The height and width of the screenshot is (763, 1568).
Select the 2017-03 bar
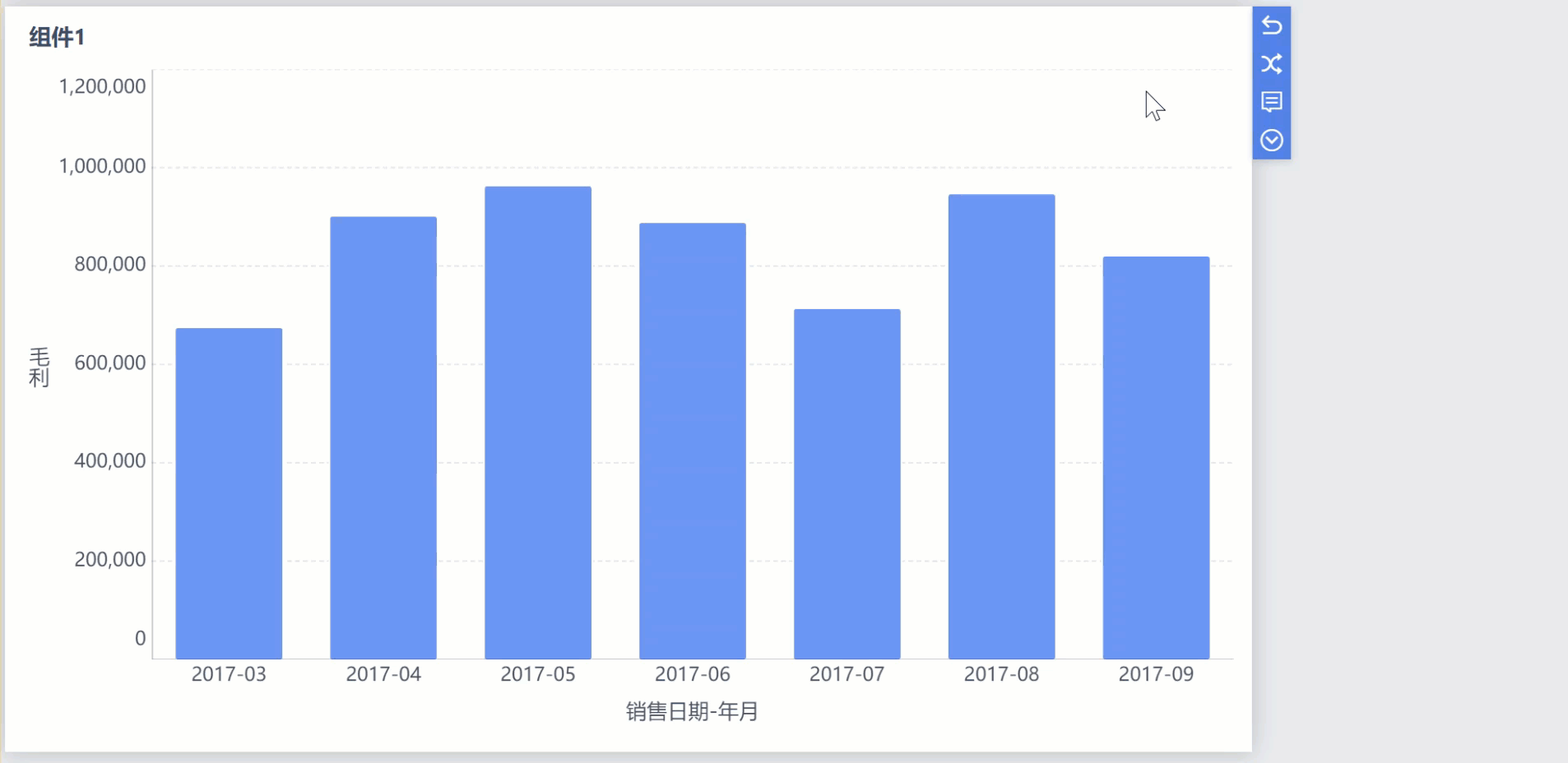coord(229,493)
